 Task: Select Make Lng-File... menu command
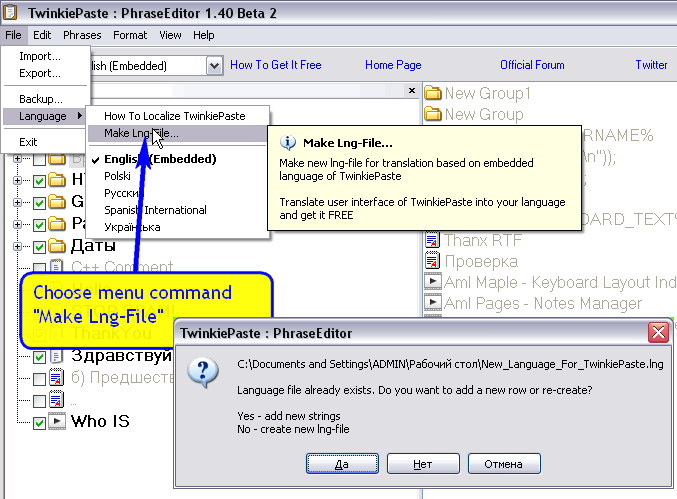point(178,133)
